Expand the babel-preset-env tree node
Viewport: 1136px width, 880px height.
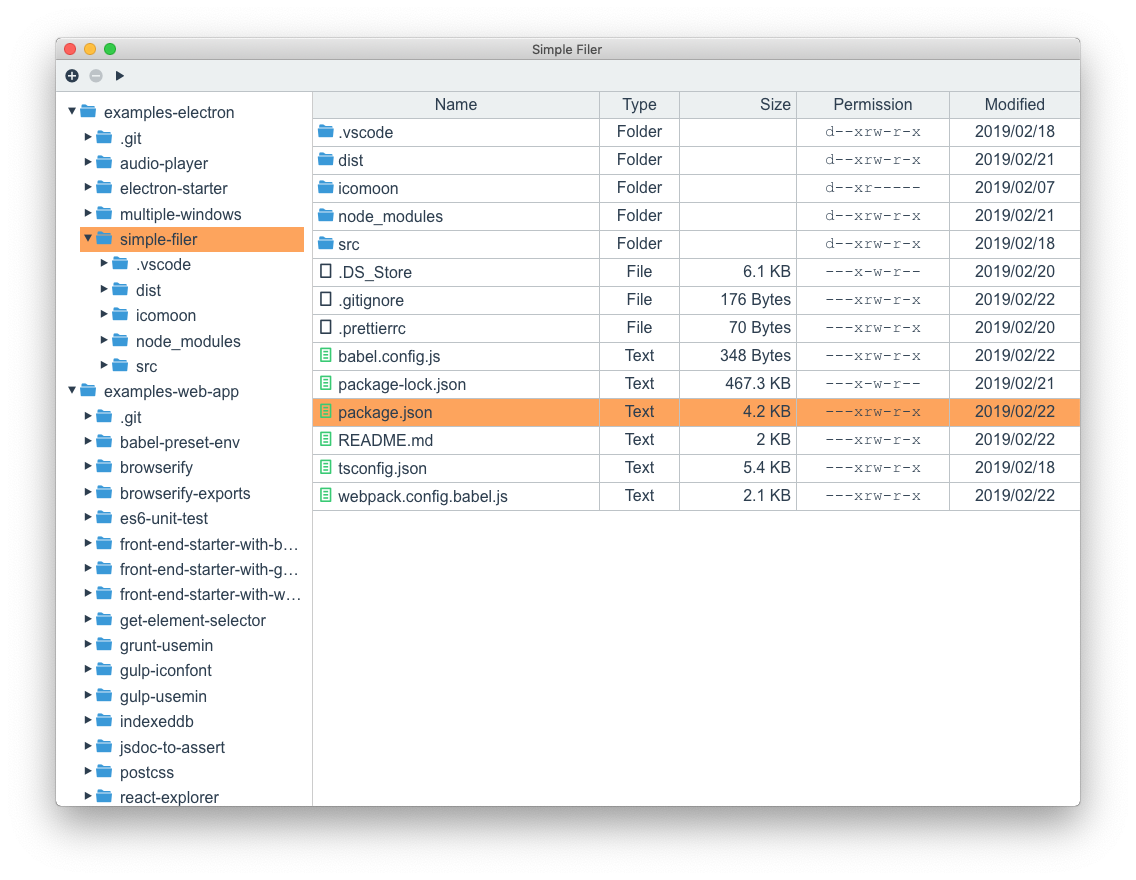pyautogui.click(x=88, y=440)
